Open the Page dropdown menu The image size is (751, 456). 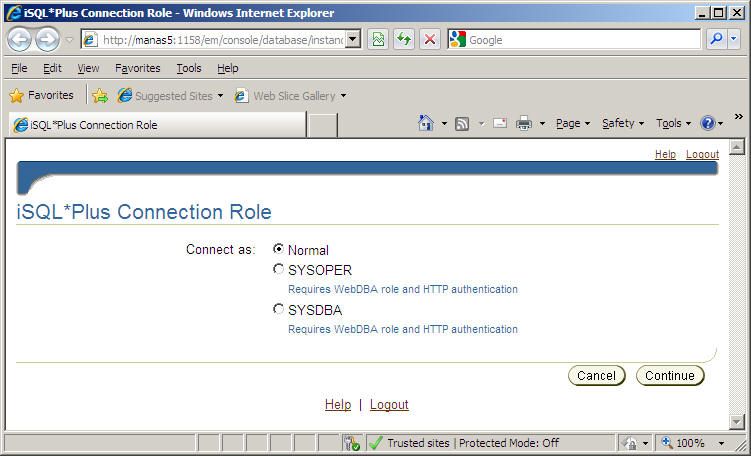coord(572,123)
